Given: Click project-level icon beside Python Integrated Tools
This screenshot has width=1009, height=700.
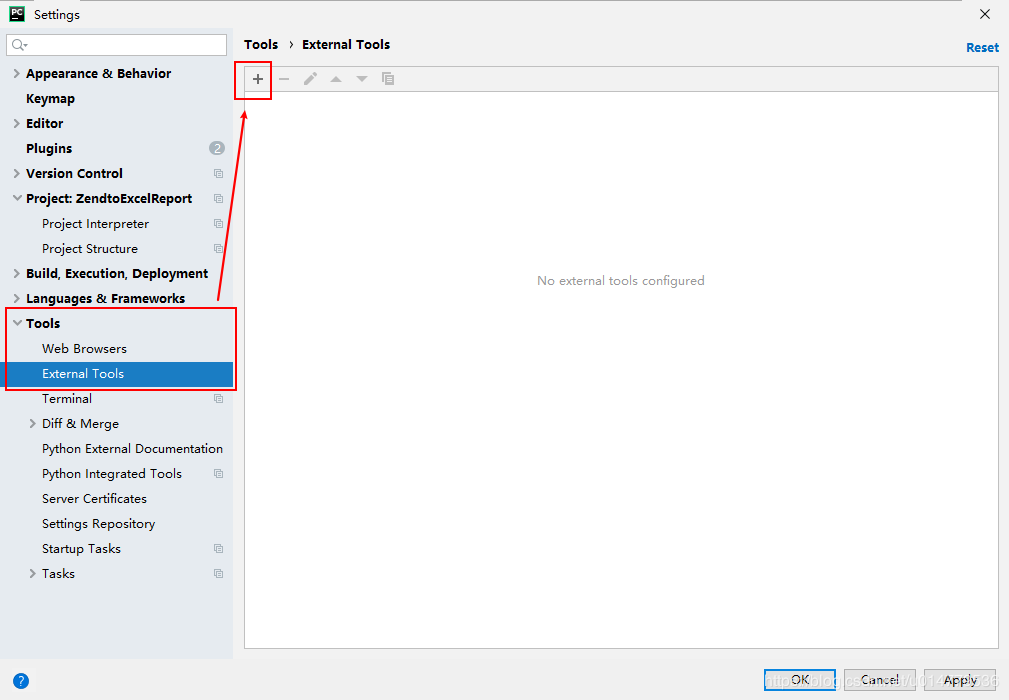Looking at the screenshot, I should pos(219,474).
